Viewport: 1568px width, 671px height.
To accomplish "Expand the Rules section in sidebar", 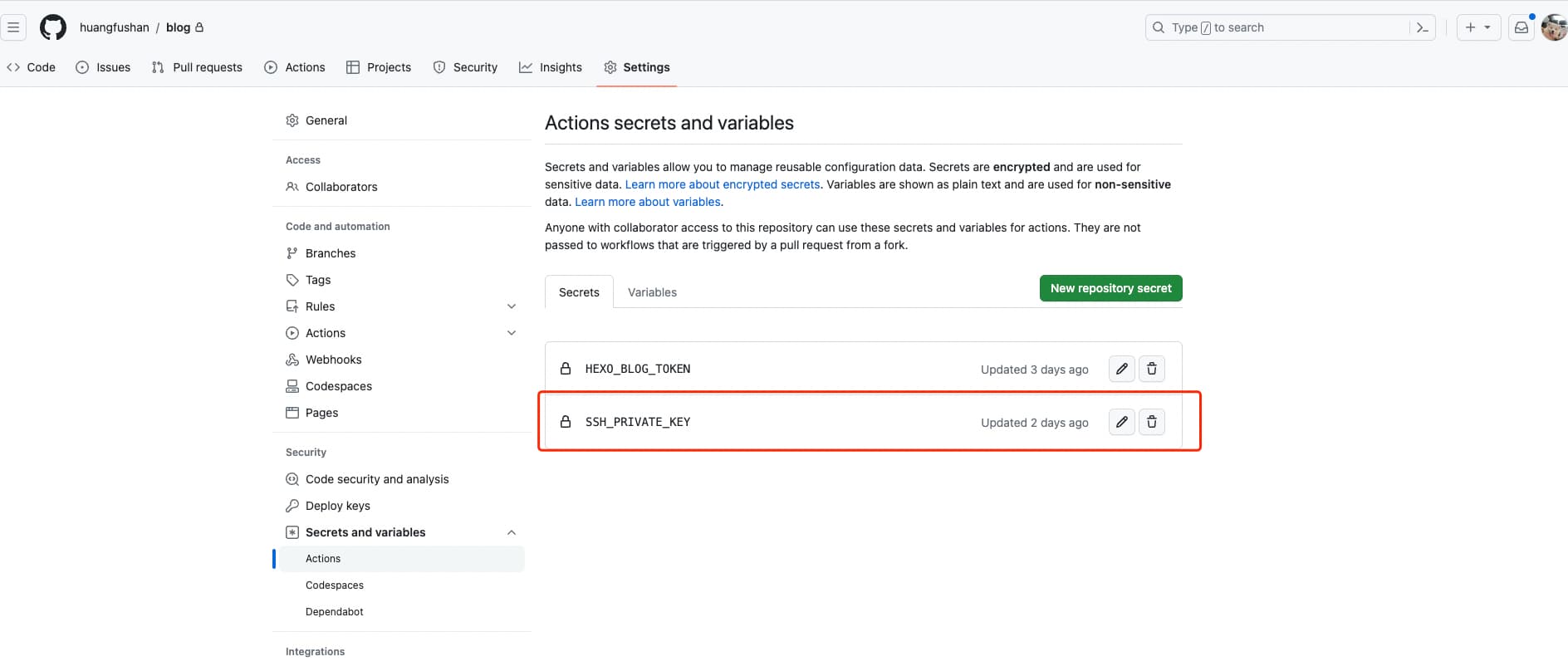I will (512, 306).
